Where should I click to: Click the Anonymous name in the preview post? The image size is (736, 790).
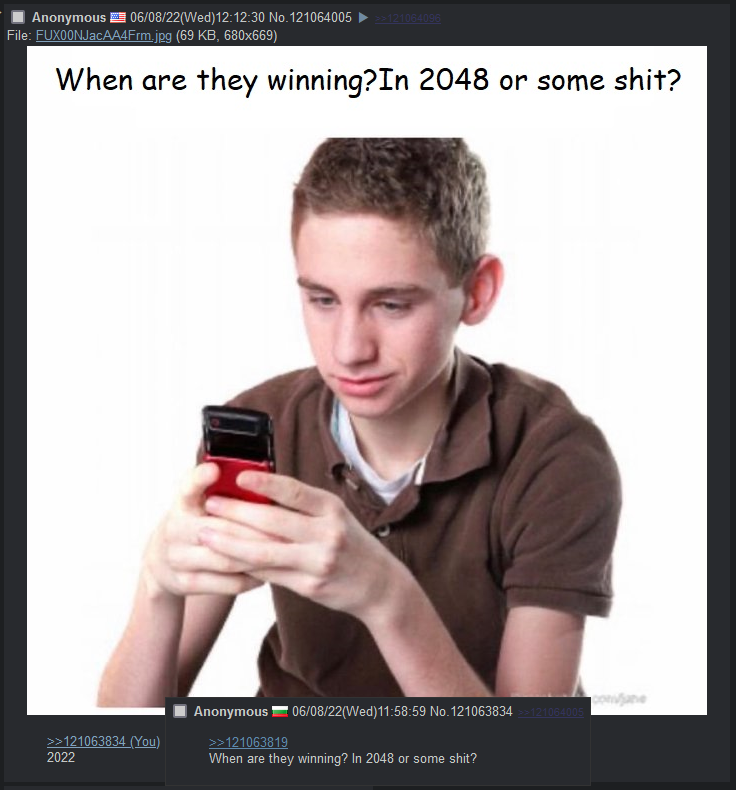tap(231, 711)
